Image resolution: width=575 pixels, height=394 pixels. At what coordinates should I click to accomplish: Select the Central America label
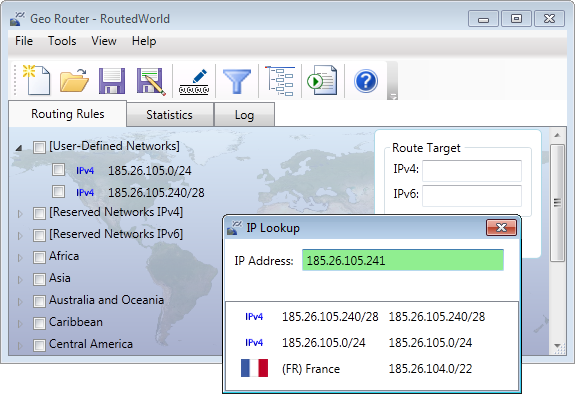click(x=91, y=344)
